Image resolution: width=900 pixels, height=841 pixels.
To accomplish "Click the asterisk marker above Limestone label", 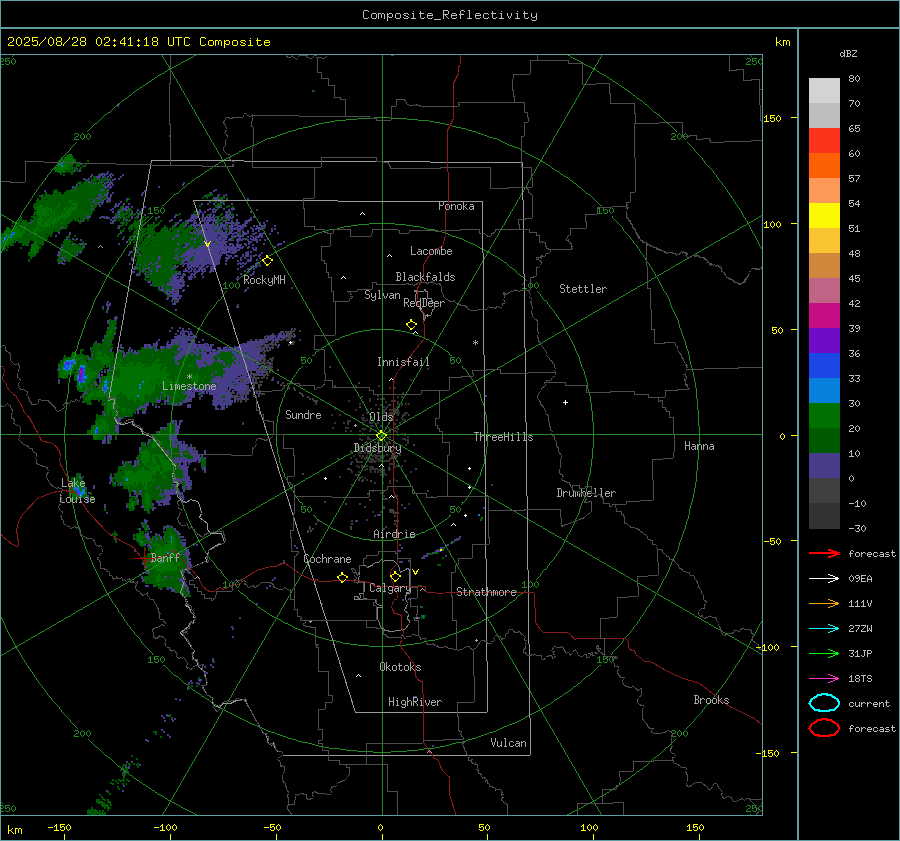I will 189,377.
